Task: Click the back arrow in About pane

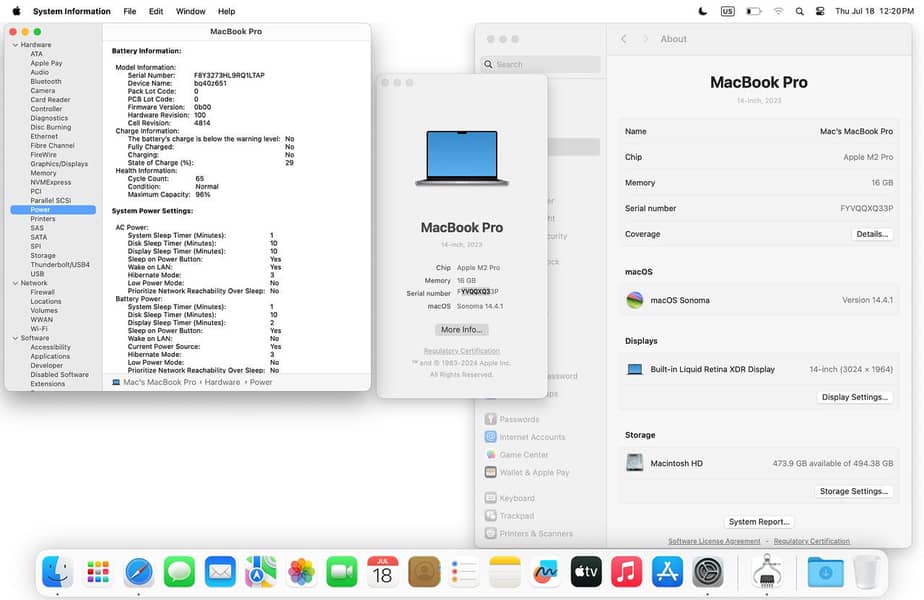Action: pos(624,39)
